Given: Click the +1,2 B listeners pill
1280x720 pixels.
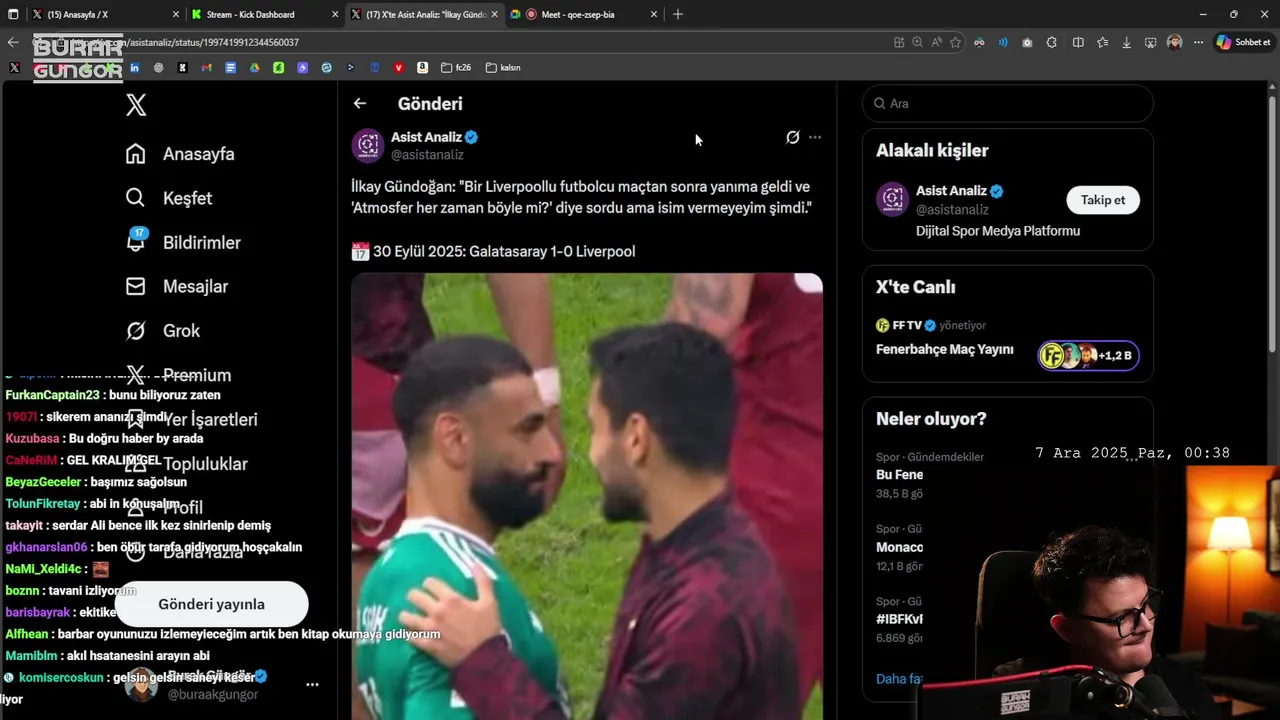Looking at the screenshot, I should 1088,355.
